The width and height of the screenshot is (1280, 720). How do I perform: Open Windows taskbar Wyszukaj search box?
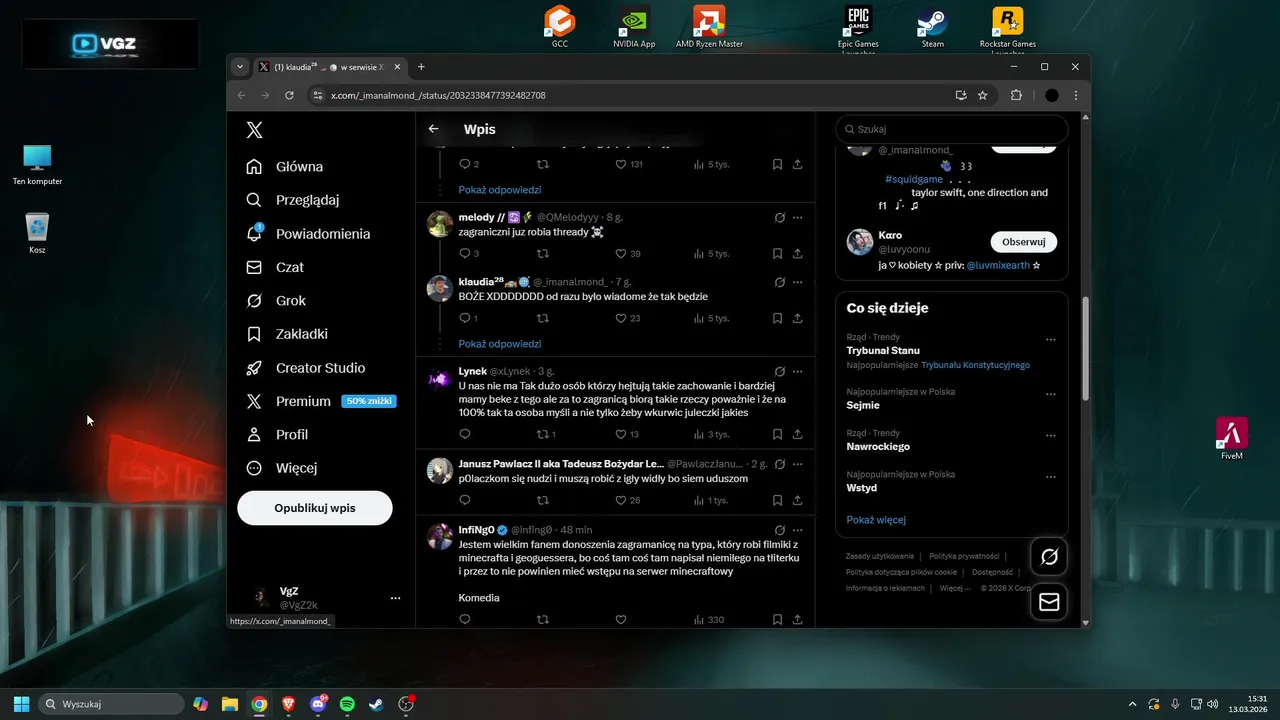111,704
